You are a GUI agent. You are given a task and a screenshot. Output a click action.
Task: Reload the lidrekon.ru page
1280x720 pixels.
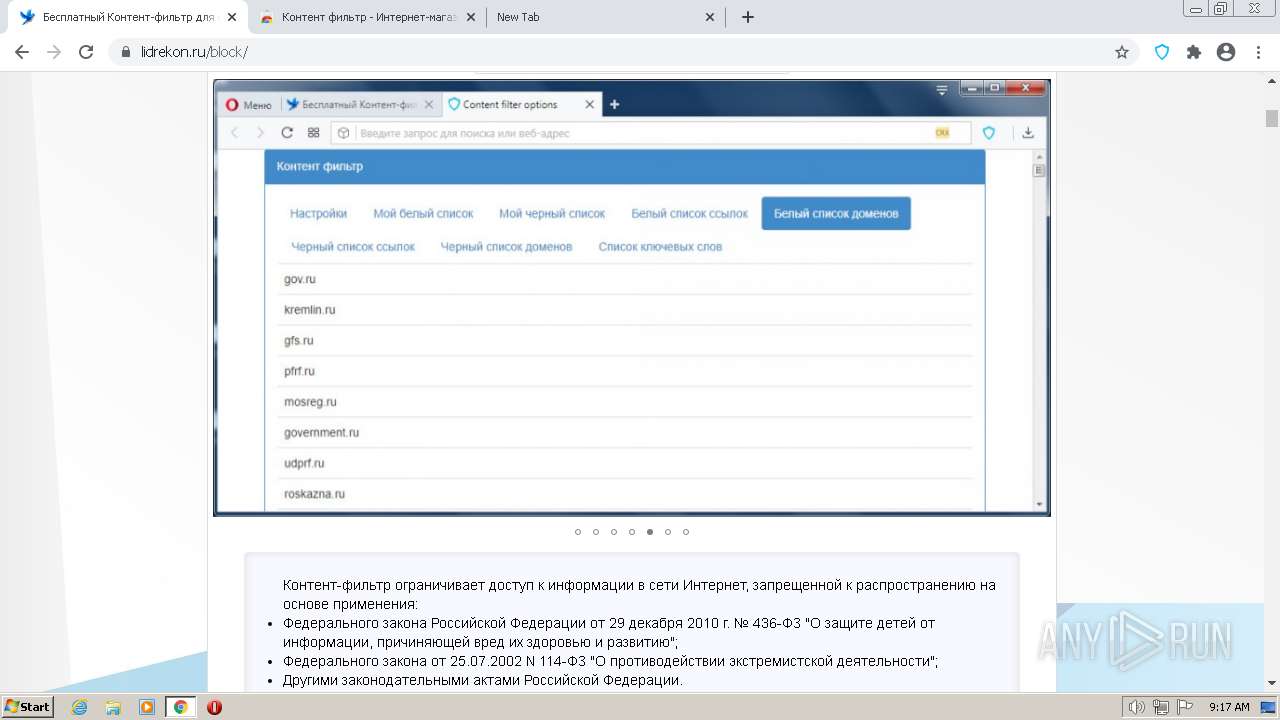tap(86, 52)
